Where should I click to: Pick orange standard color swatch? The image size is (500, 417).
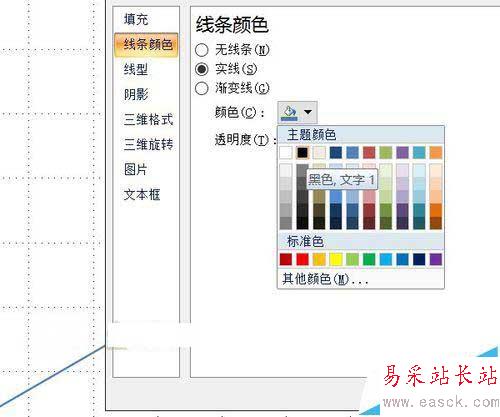tap(319, 259)
